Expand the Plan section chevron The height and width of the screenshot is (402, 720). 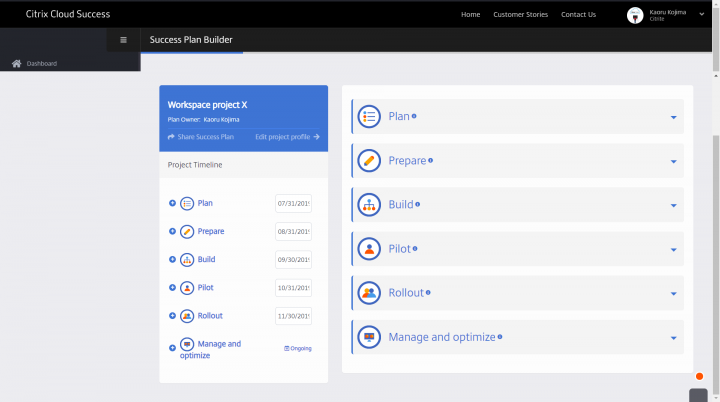tap(674, 117)
